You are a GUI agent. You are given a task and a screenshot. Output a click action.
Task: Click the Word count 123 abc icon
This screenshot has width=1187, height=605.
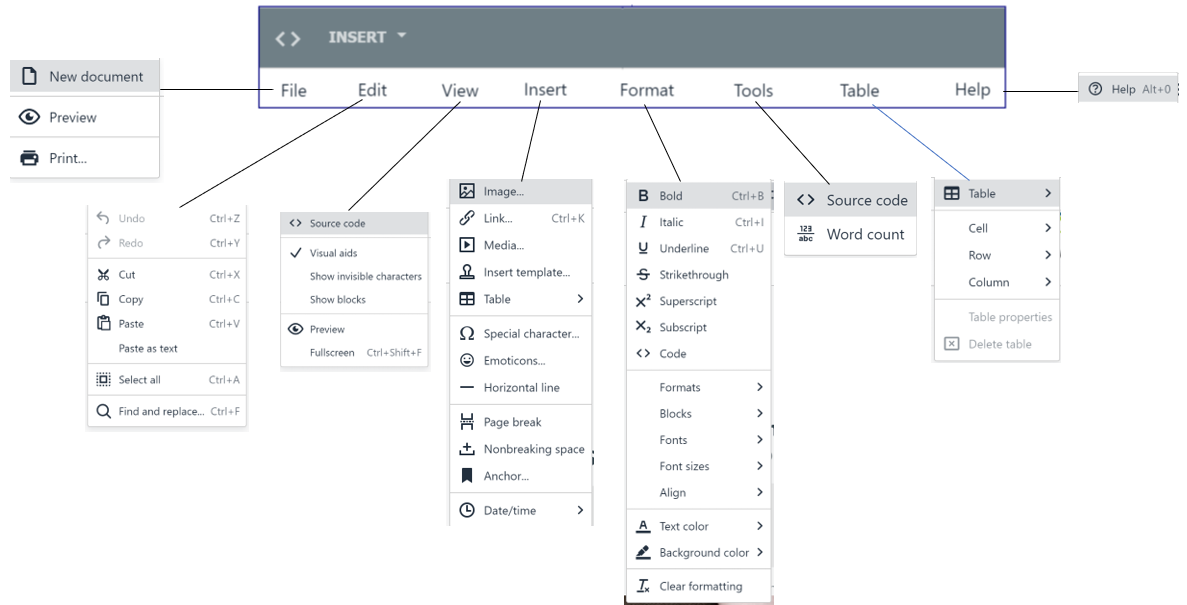(x=805, y=234)
